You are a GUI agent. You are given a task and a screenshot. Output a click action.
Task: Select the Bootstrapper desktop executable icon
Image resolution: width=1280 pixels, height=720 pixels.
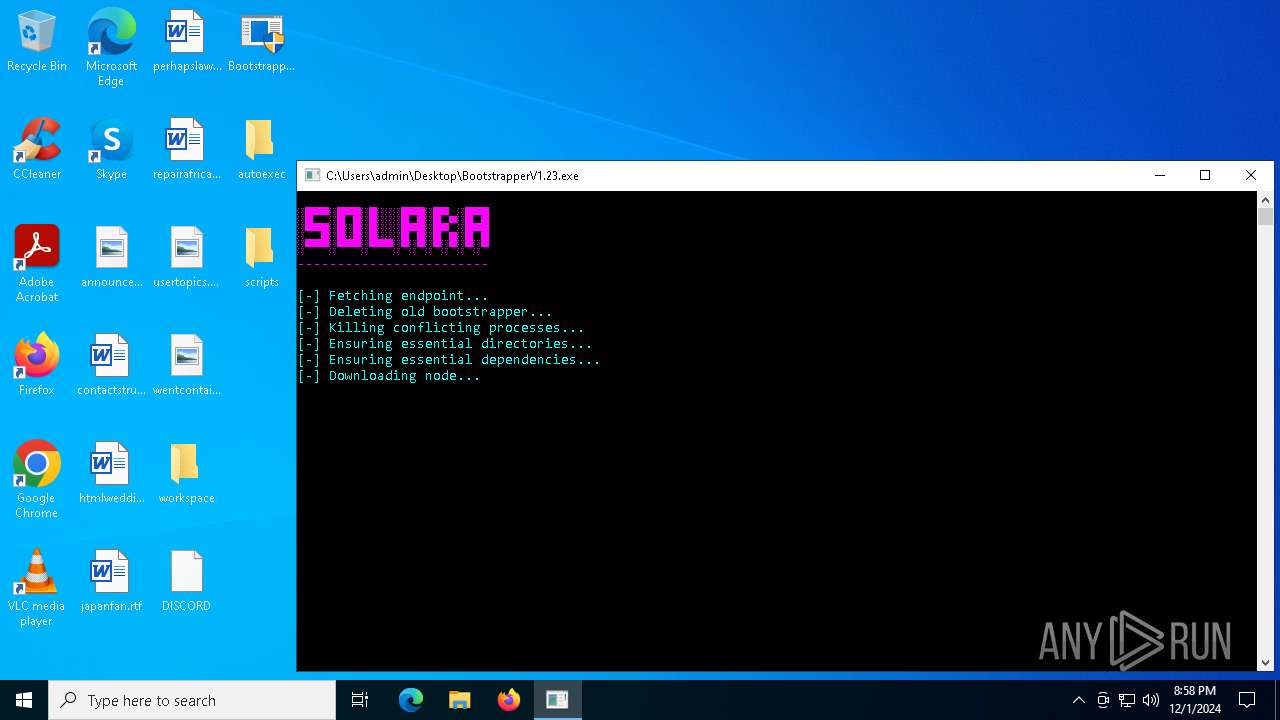(261, 42)
